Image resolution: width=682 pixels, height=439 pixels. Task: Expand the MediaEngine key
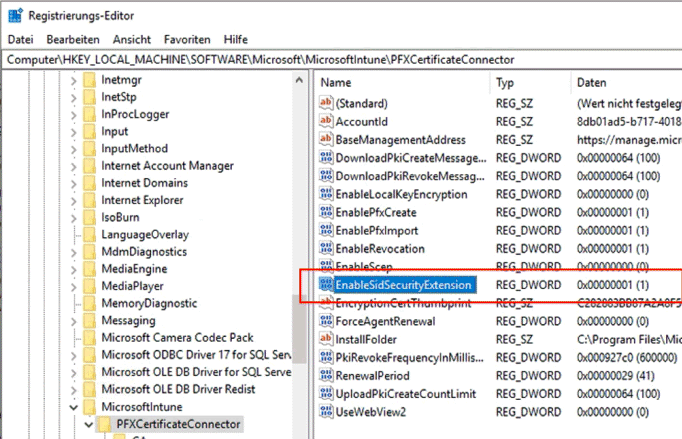coord(74,270)
